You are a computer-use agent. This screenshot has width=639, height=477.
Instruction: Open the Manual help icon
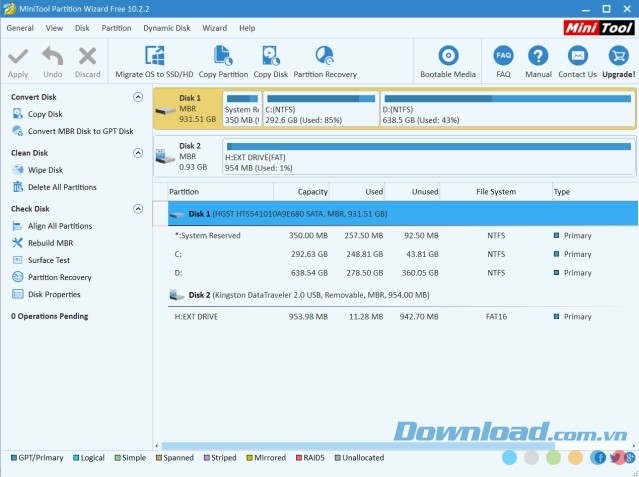click(x=538, y=55)
